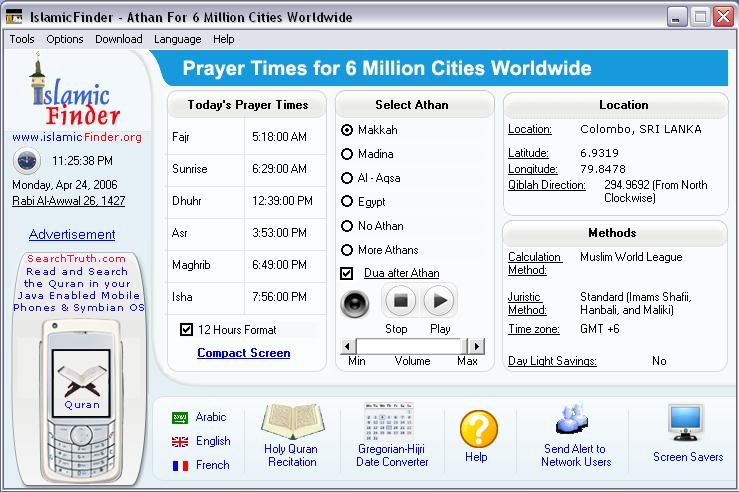Image resolution: width=739 pixels, height=492 pixels.
Task: Toggle the 12 Hours Format checkbox
Action: tap(187, 329)
